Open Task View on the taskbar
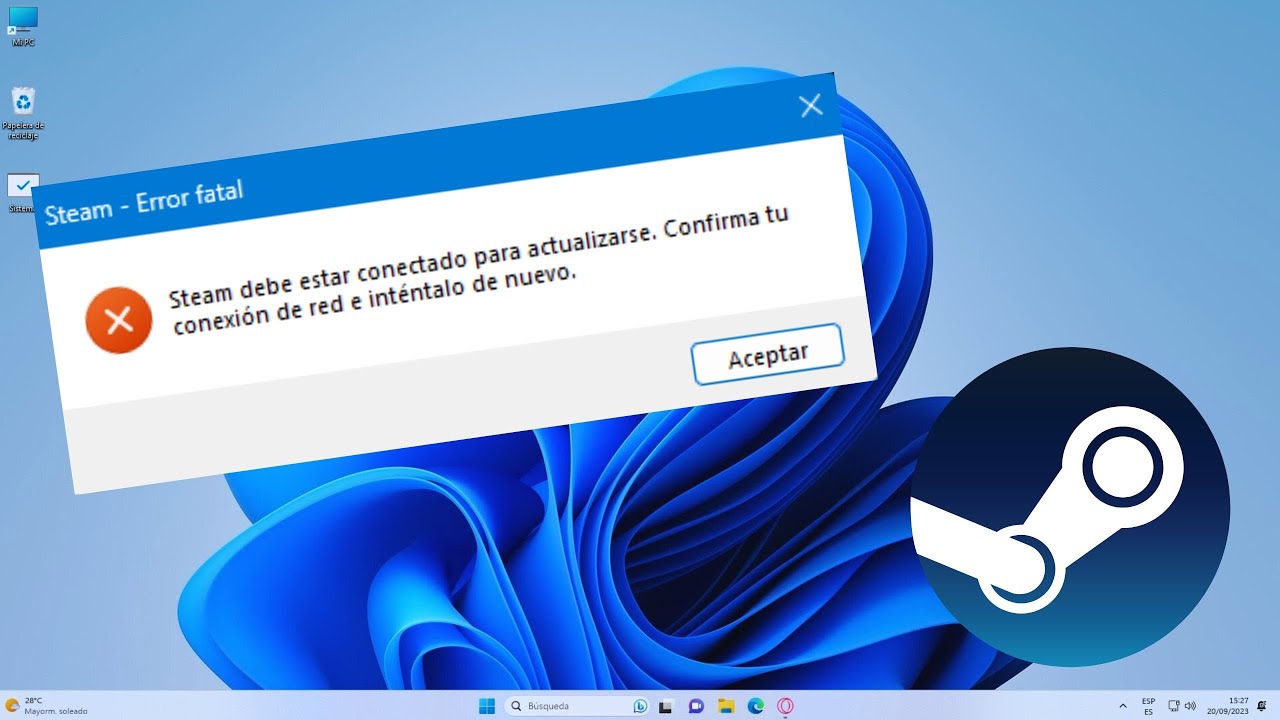 pos(665,706)
